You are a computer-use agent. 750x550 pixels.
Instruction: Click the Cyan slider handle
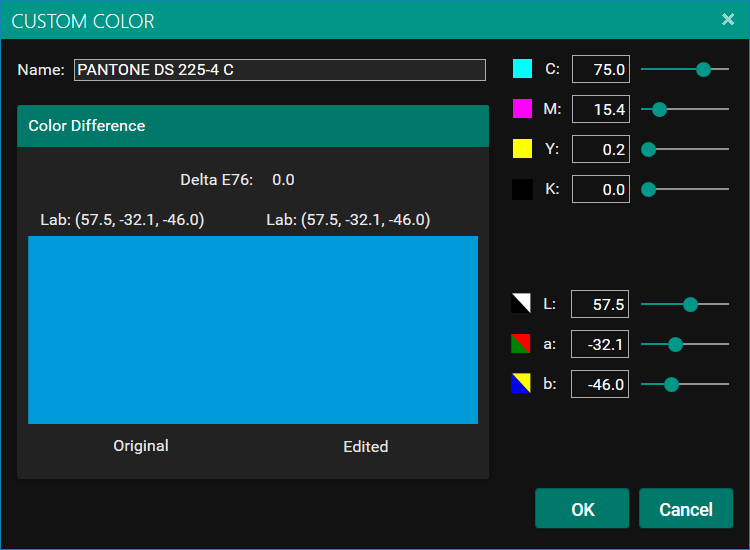pos(703,69)
